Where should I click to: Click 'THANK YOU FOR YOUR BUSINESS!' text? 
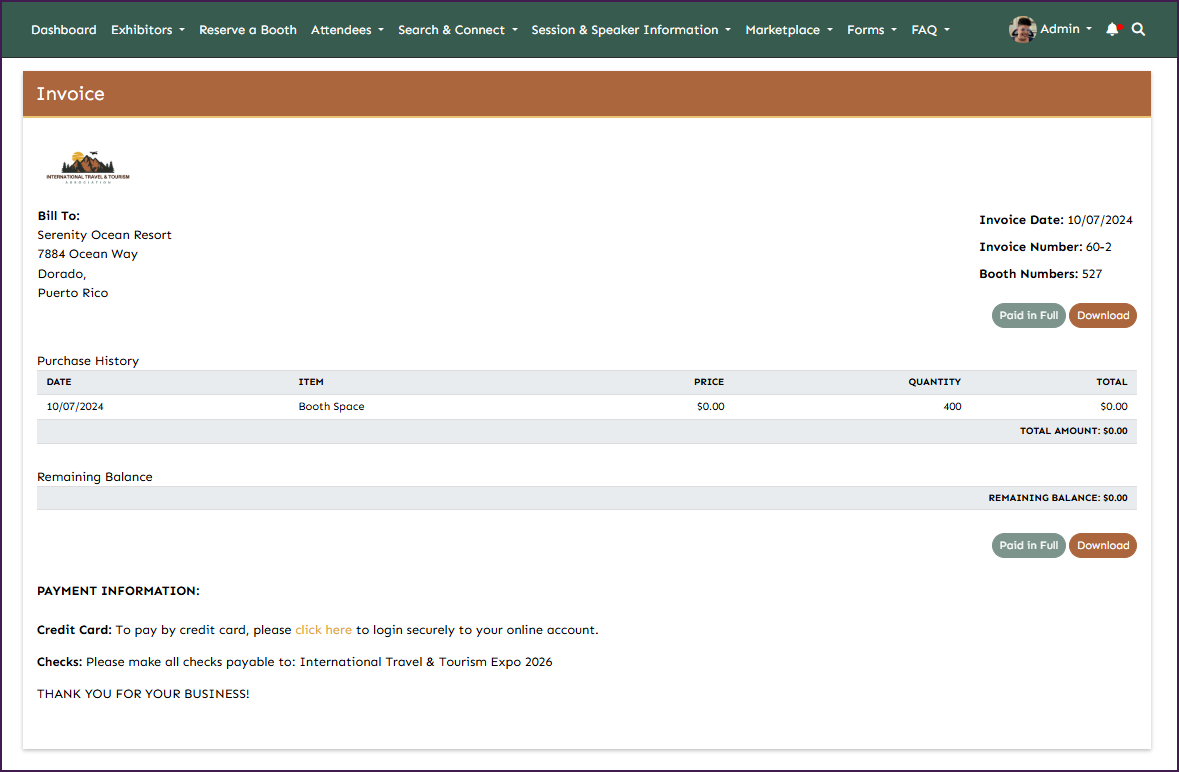(143, 694)
